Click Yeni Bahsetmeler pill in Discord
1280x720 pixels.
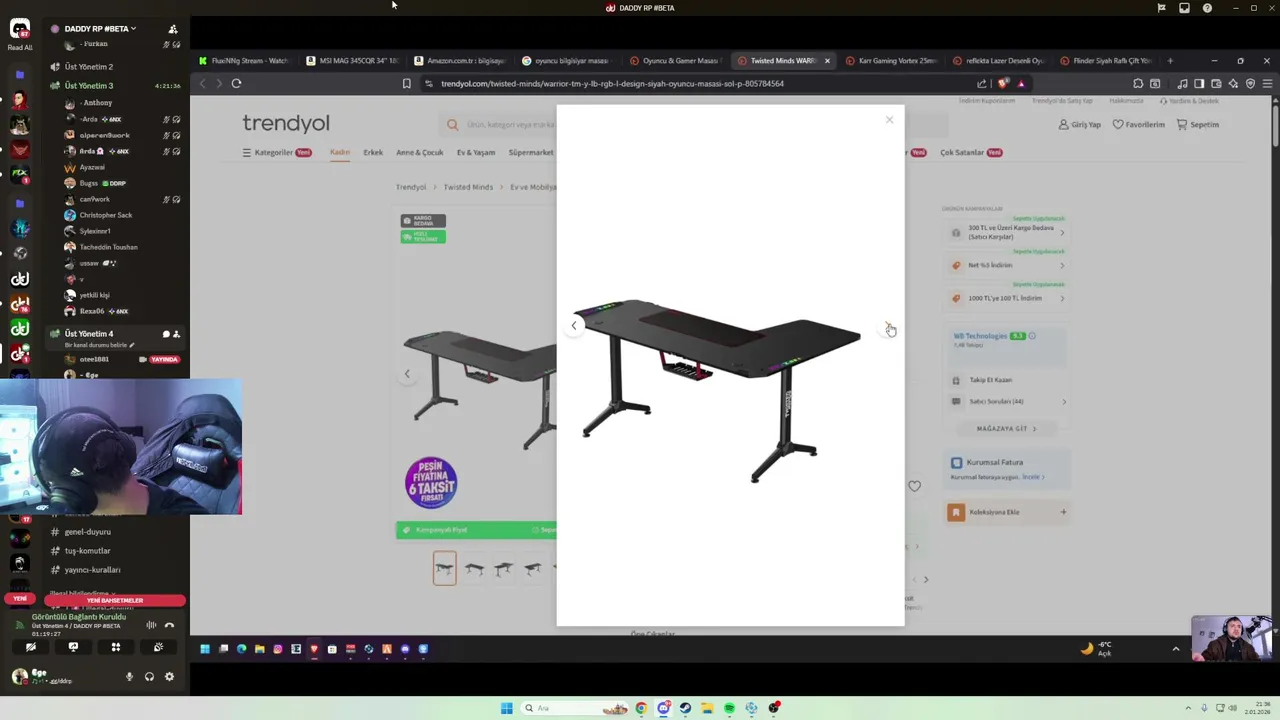(x=115, y=600)
